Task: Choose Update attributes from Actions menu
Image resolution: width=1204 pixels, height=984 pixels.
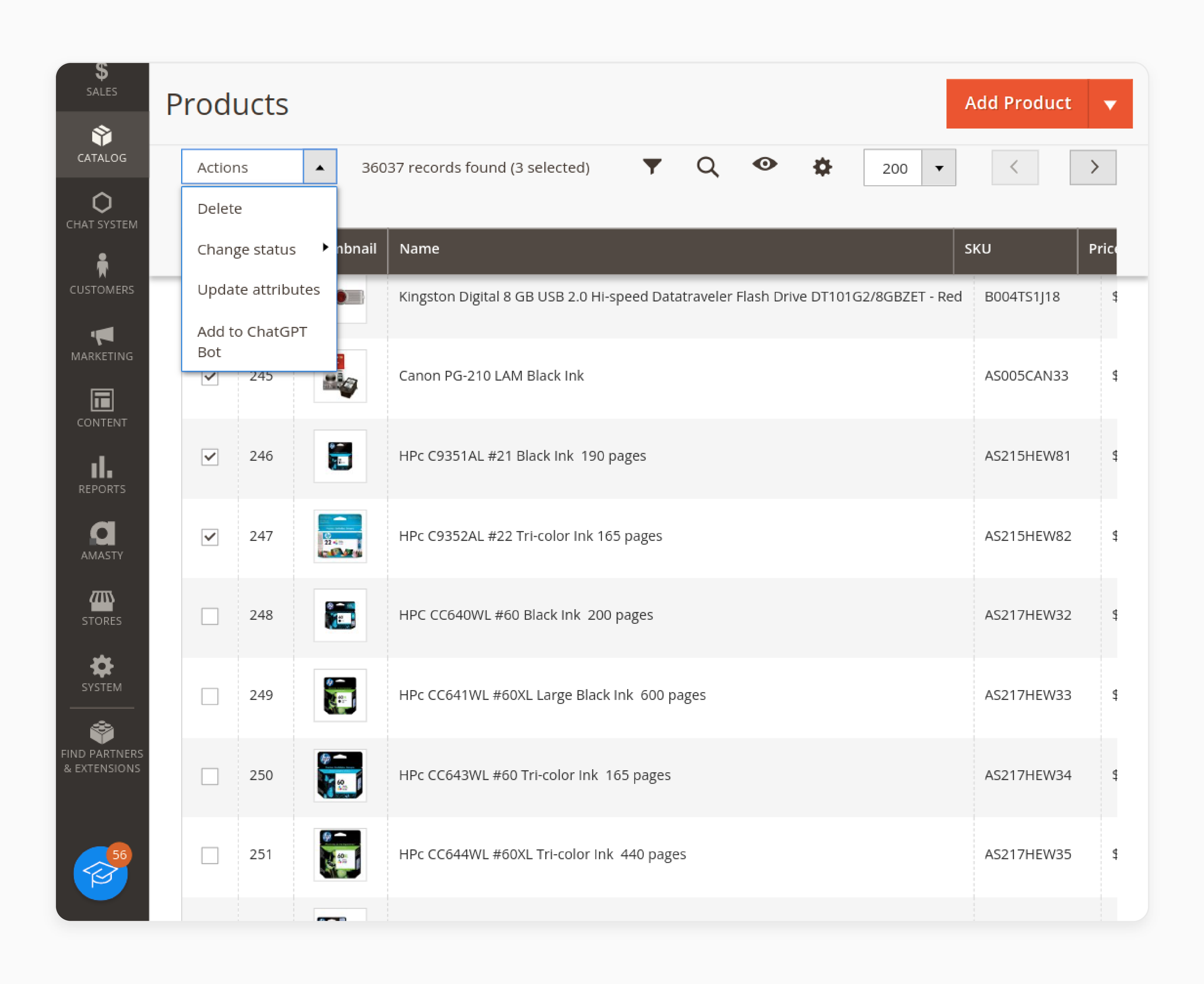Action: (x=259, y=290)
